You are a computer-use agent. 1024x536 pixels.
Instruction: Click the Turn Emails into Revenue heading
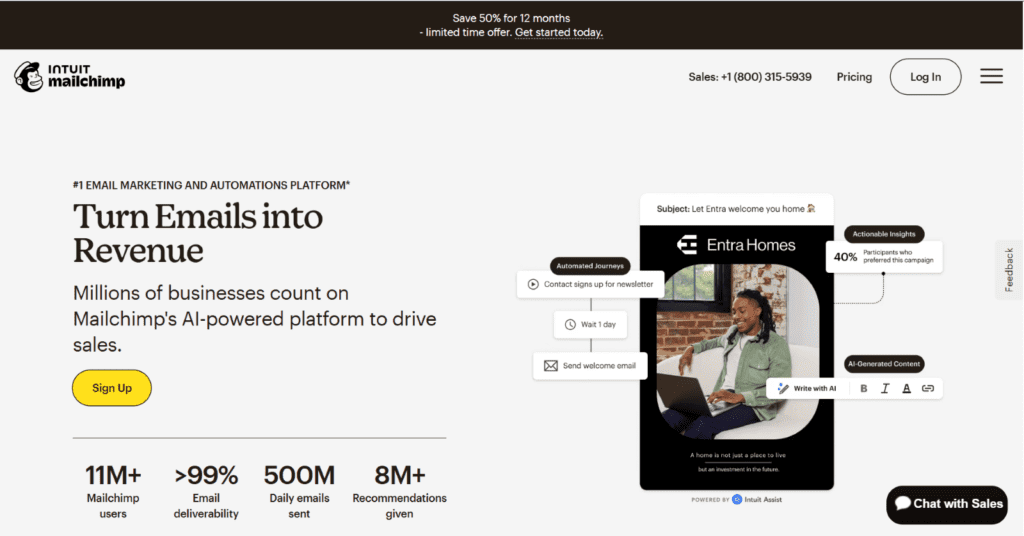coord(198,233)
